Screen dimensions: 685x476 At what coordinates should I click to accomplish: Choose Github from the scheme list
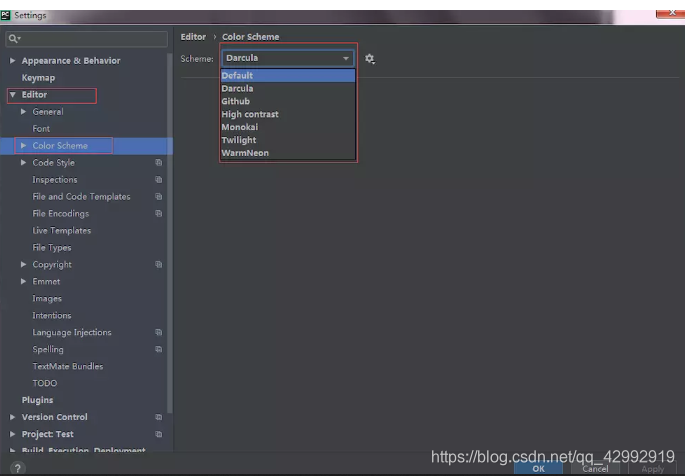[x=288, y=101]
